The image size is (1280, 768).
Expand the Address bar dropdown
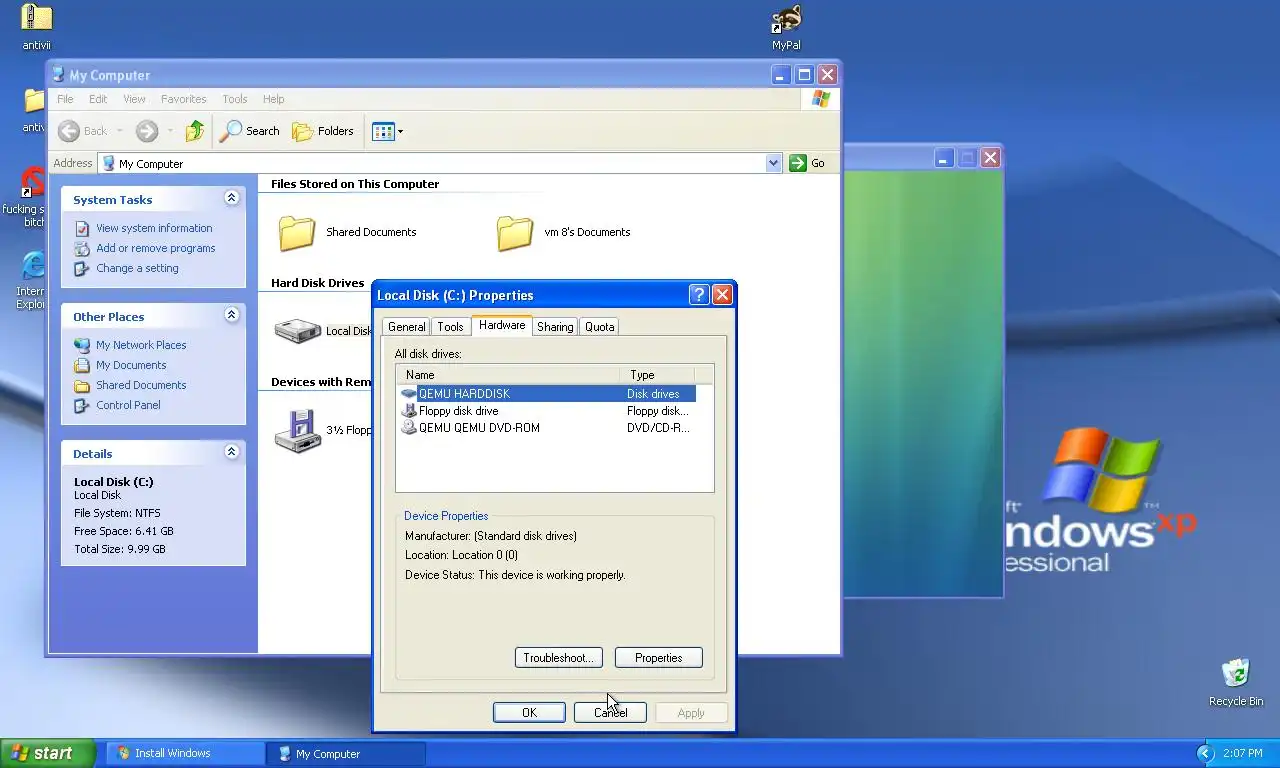click(773, 163)
